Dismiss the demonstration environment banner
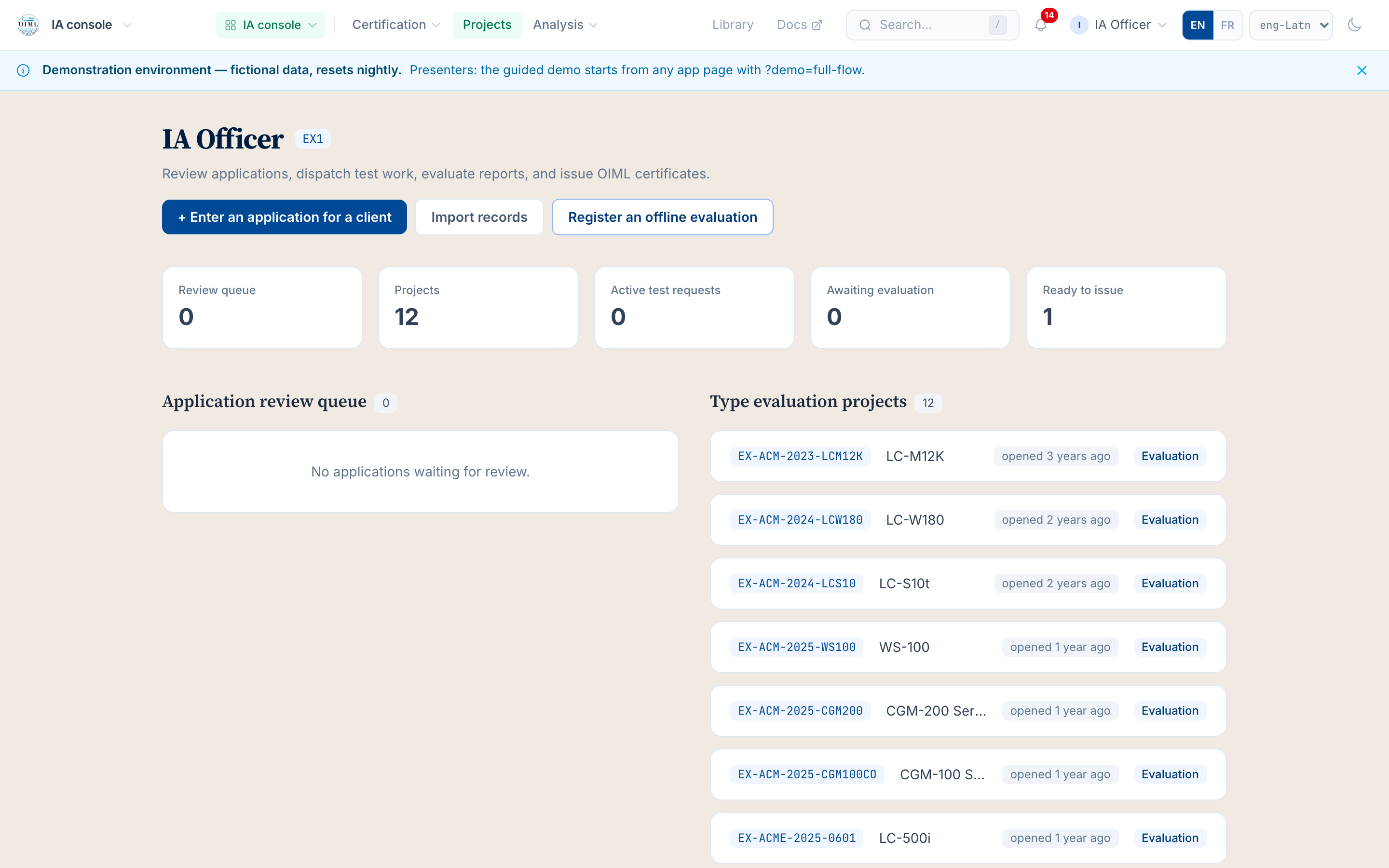This screenshot has height=868, width=1389. pyautogui.click(x=1362, y=70)
